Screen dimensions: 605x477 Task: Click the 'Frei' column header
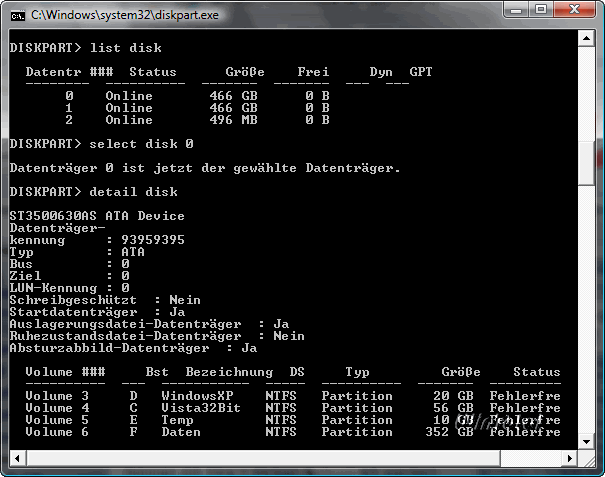point(313,72)
